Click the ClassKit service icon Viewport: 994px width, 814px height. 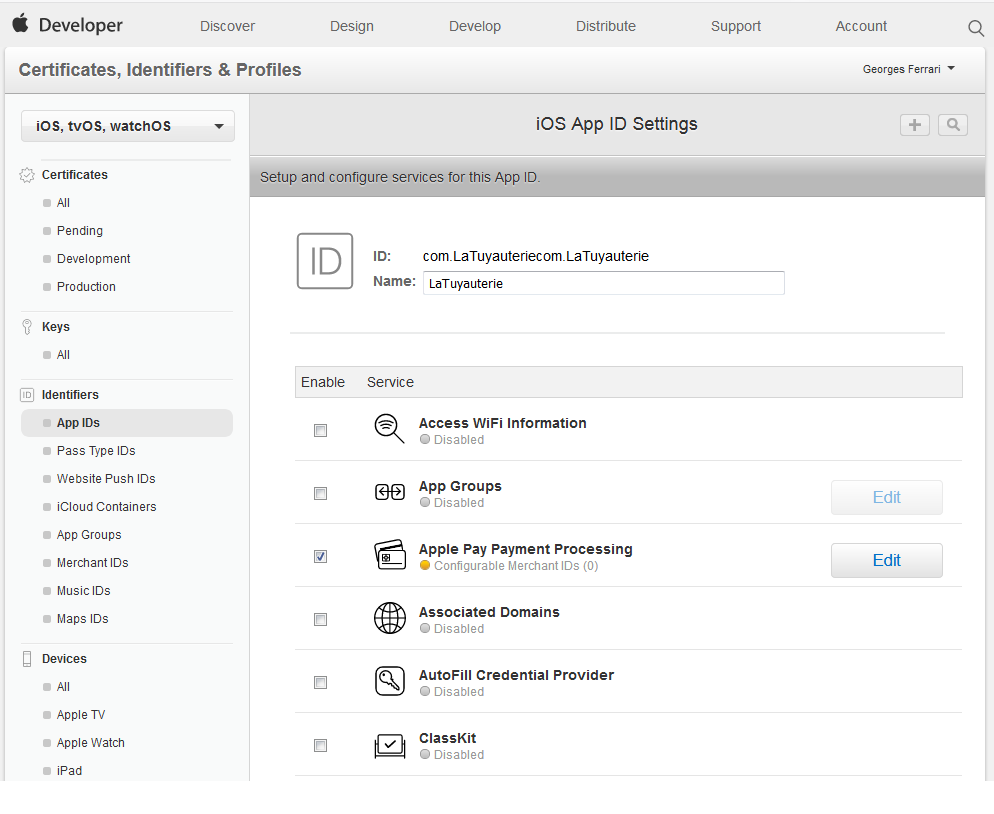coord(389,745)
